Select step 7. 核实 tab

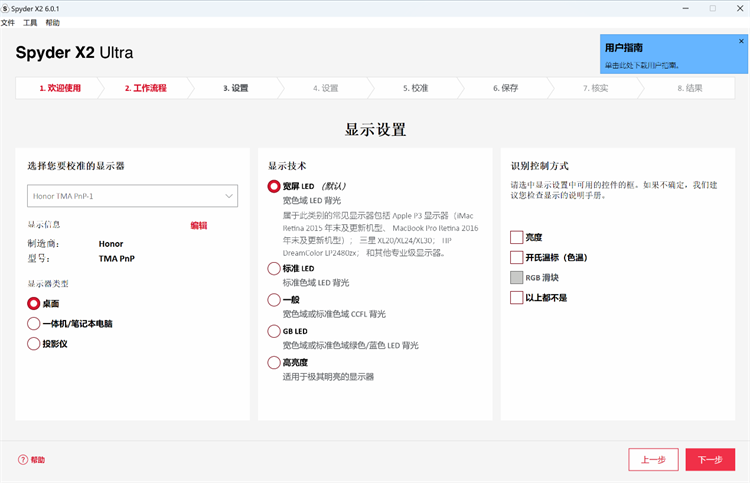(x=596, y=88)
